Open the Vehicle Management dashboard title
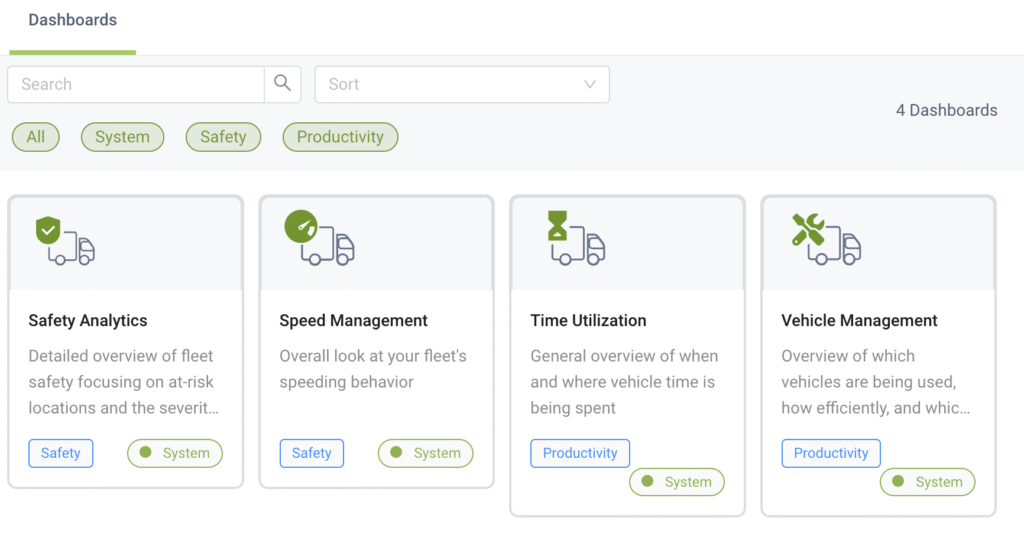 (859, 320)
